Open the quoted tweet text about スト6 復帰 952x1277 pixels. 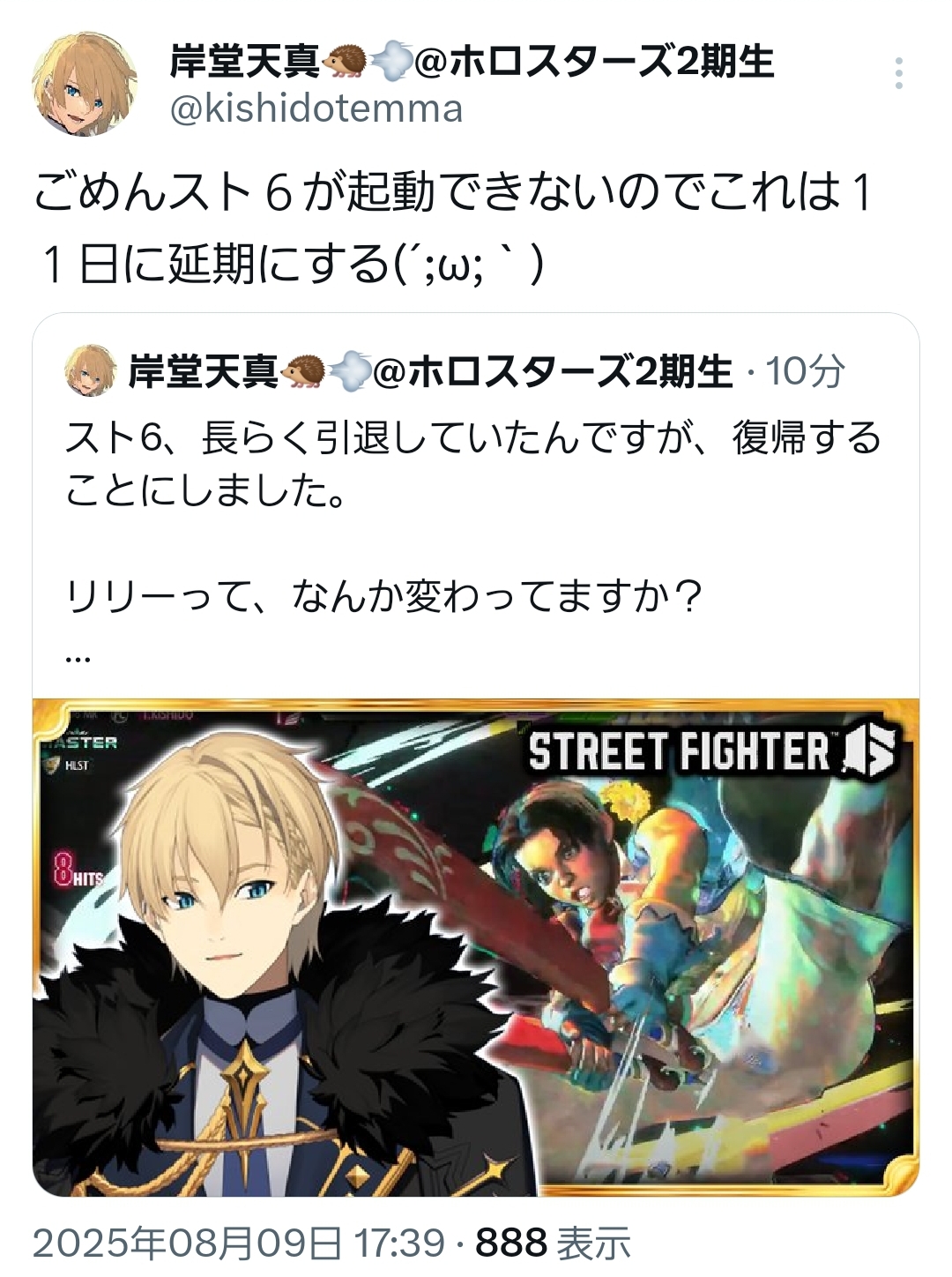[x=474, y=464]
